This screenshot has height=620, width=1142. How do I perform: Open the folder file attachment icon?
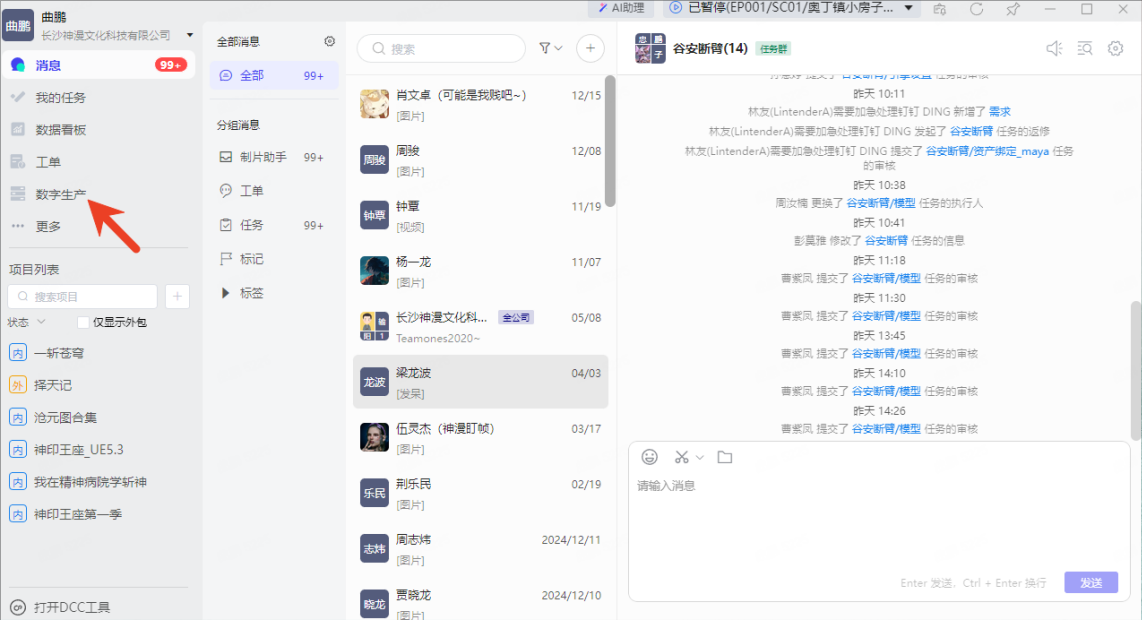(x=725, y=457)
